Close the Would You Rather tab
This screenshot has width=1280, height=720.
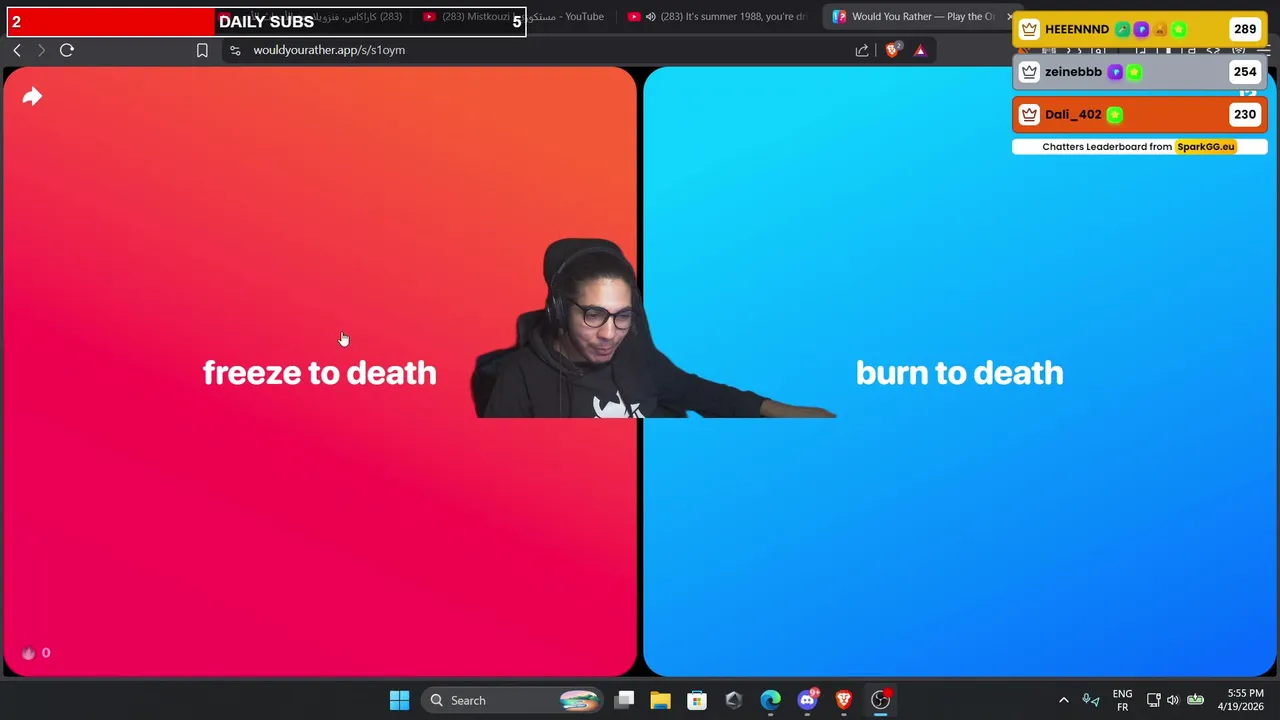tap(1009, 16)
